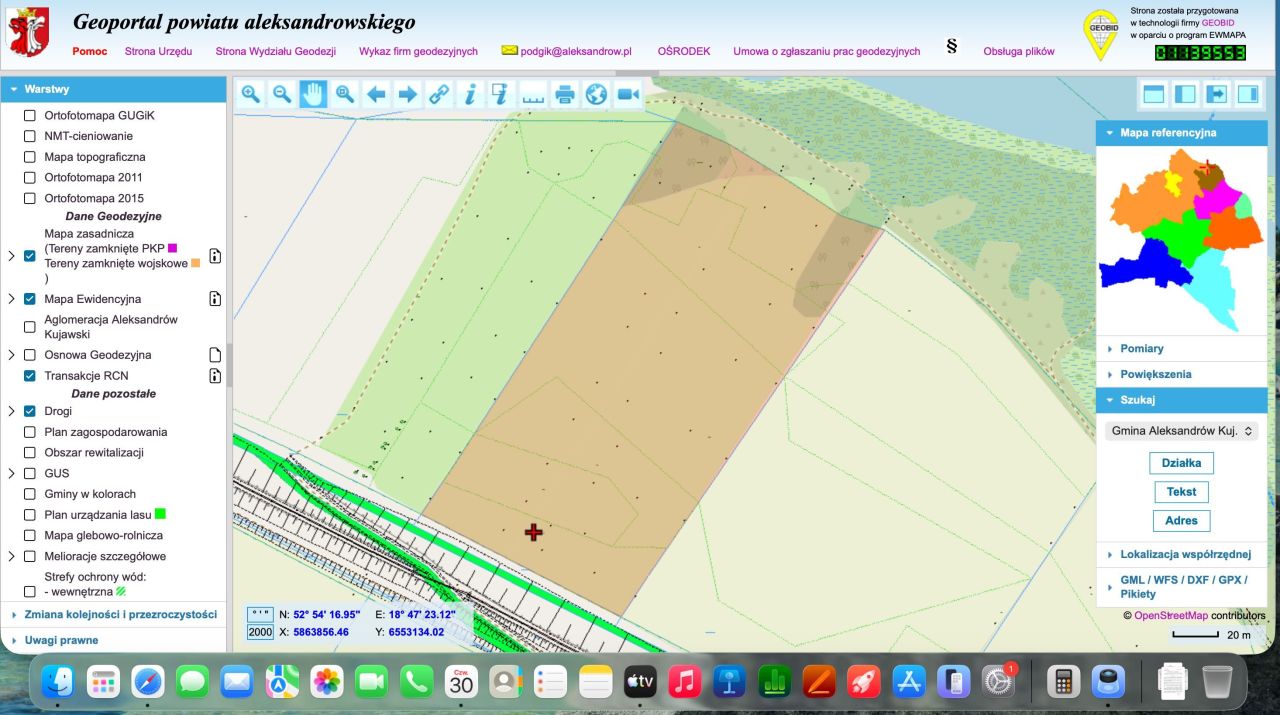Click the Działka search button
1280x715 pixels.
1181,463
